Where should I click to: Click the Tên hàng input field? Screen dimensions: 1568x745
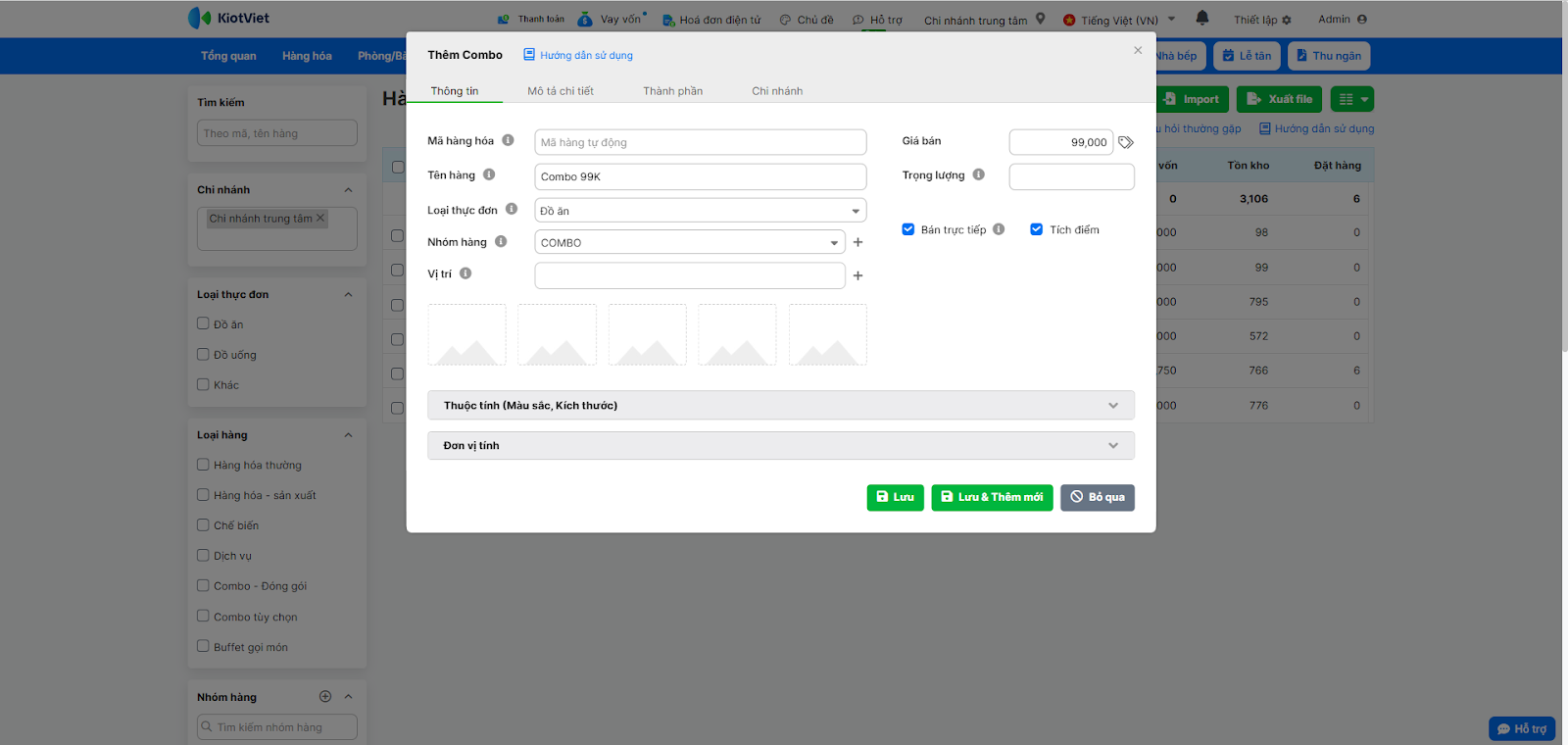coord(700,176)
